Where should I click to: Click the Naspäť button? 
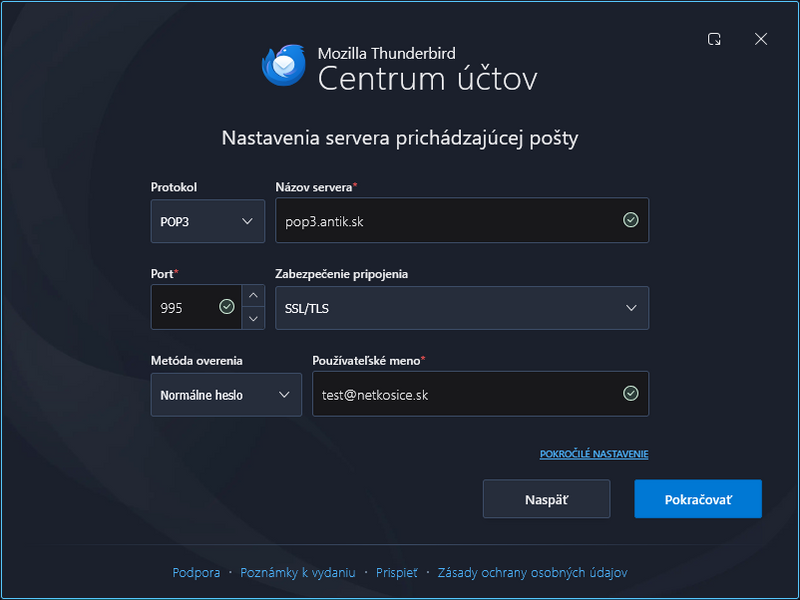[x=546, y=499]
